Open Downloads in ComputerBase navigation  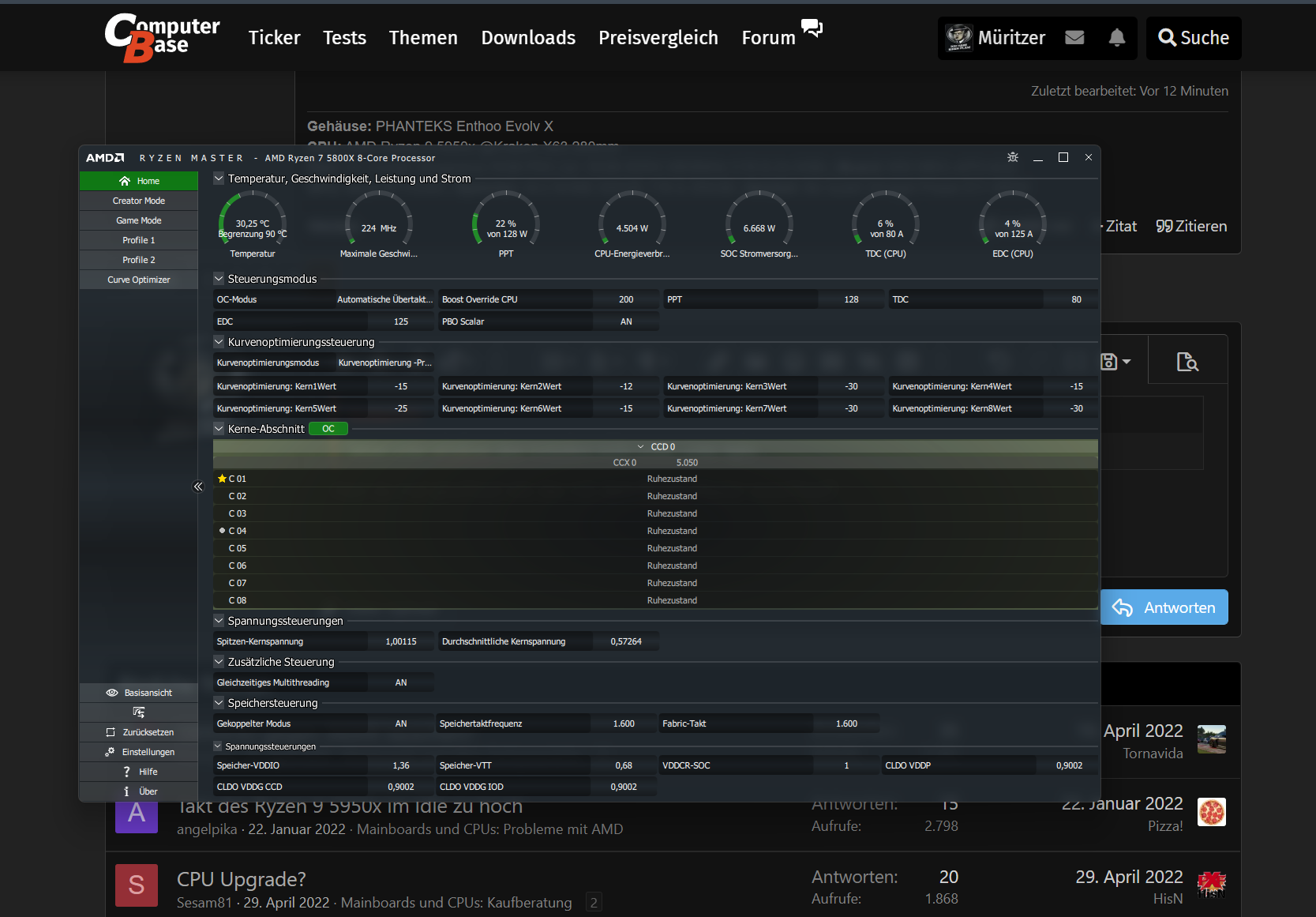(528, 38)
